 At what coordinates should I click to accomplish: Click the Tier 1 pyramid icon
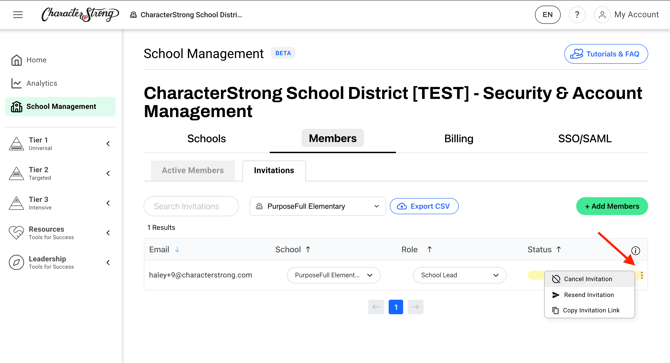pyautogui.click(x=16, y=144)
